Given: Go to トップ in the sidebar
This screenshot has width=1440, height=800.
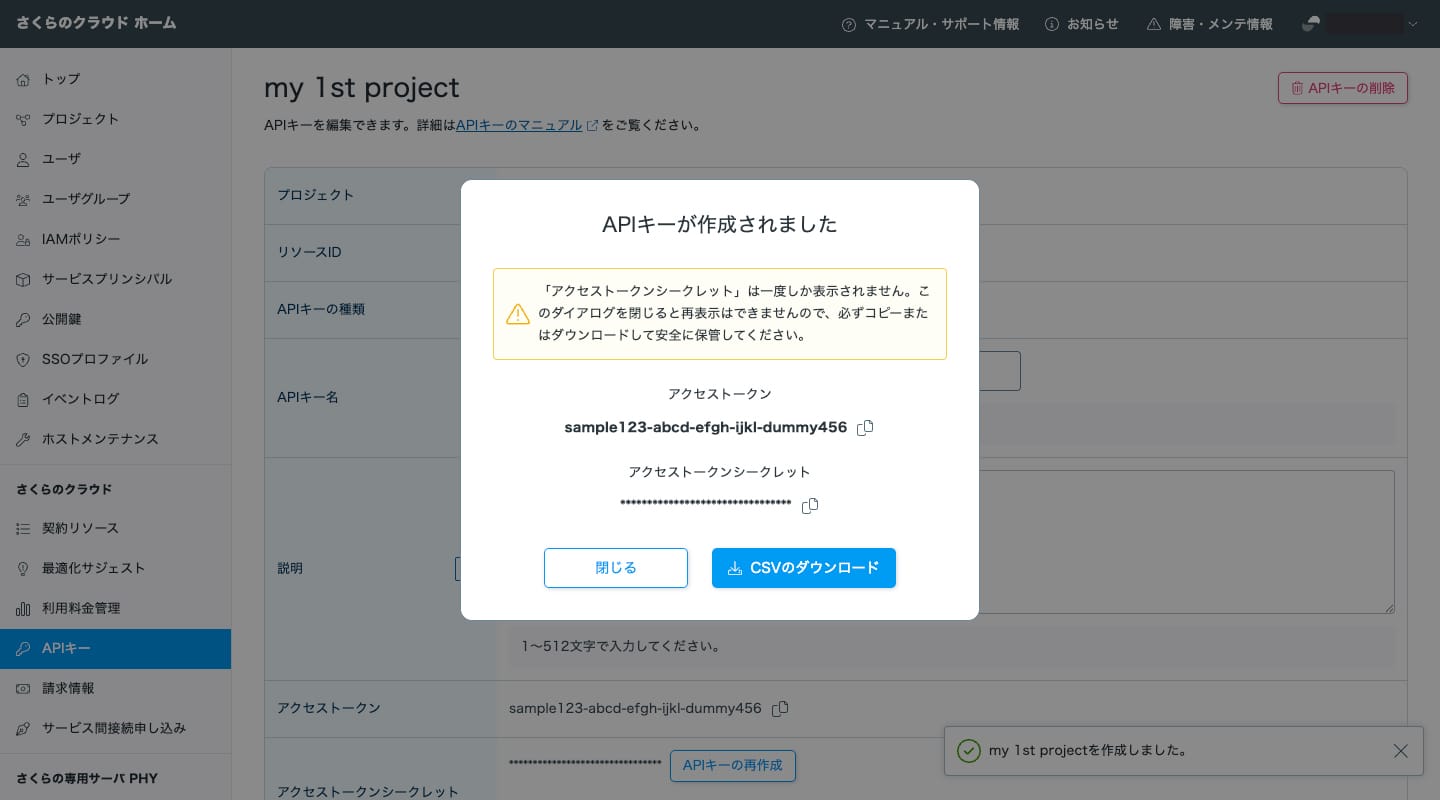Looking at the screenshot, I should tap(61, 79).
